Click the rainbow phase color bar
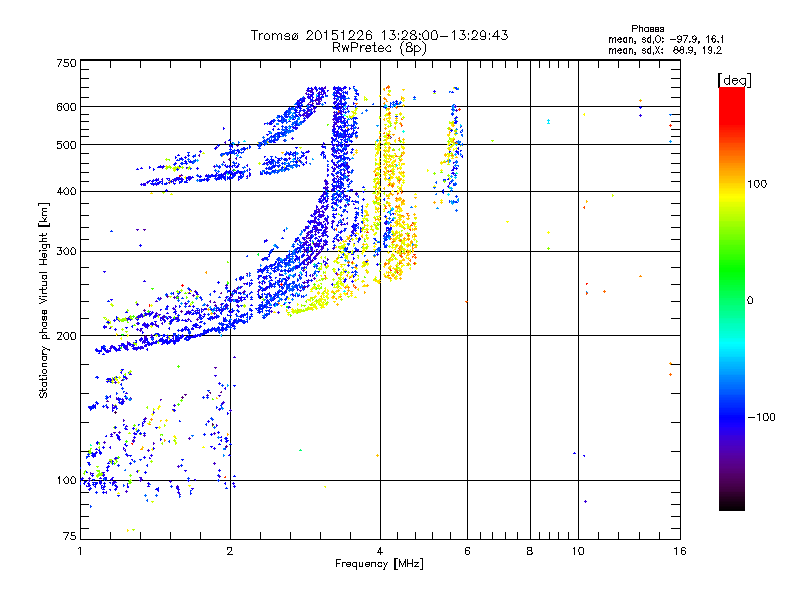This screenshot has width=800, height=600. [x=732, y=298]
